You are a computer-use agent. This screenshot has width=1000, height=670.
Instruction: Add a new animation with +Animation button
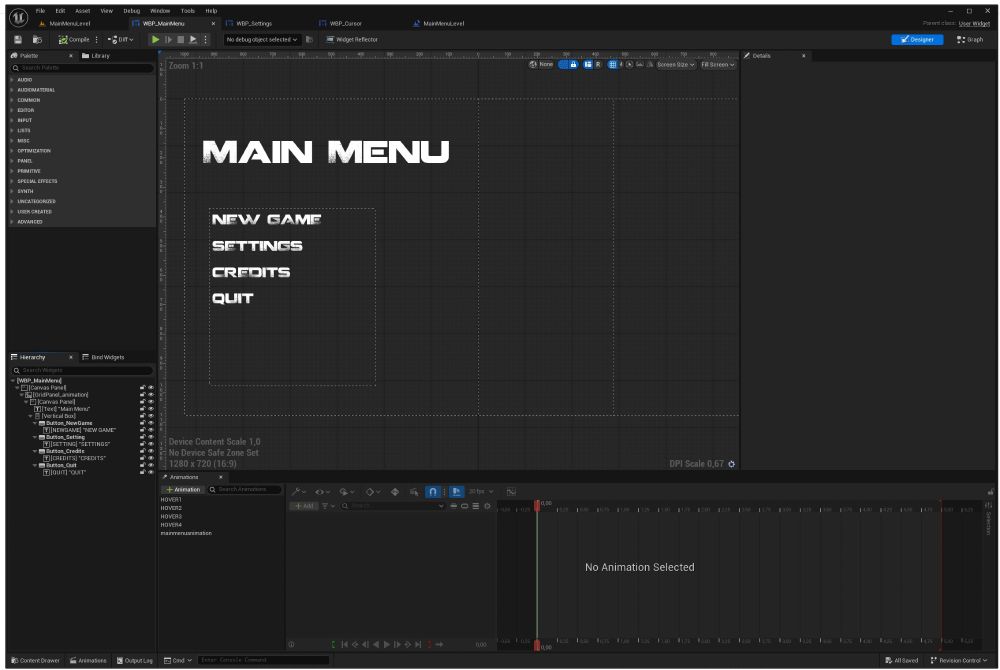pyautogui.click(x=183, y=490)
